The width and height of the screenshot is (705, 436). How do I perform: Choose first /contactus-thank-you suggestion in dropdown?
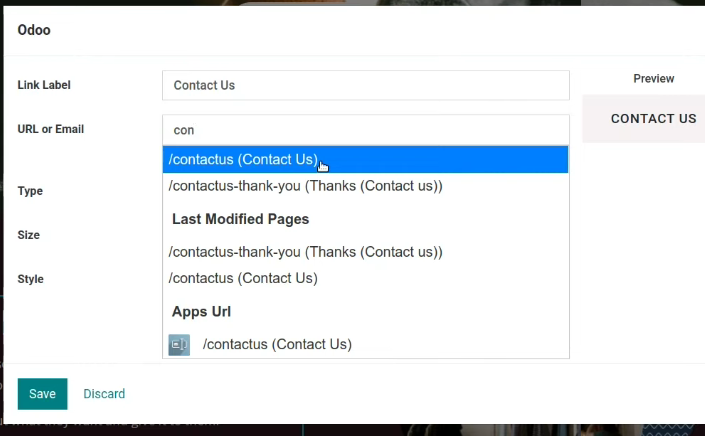pos(366,186)
